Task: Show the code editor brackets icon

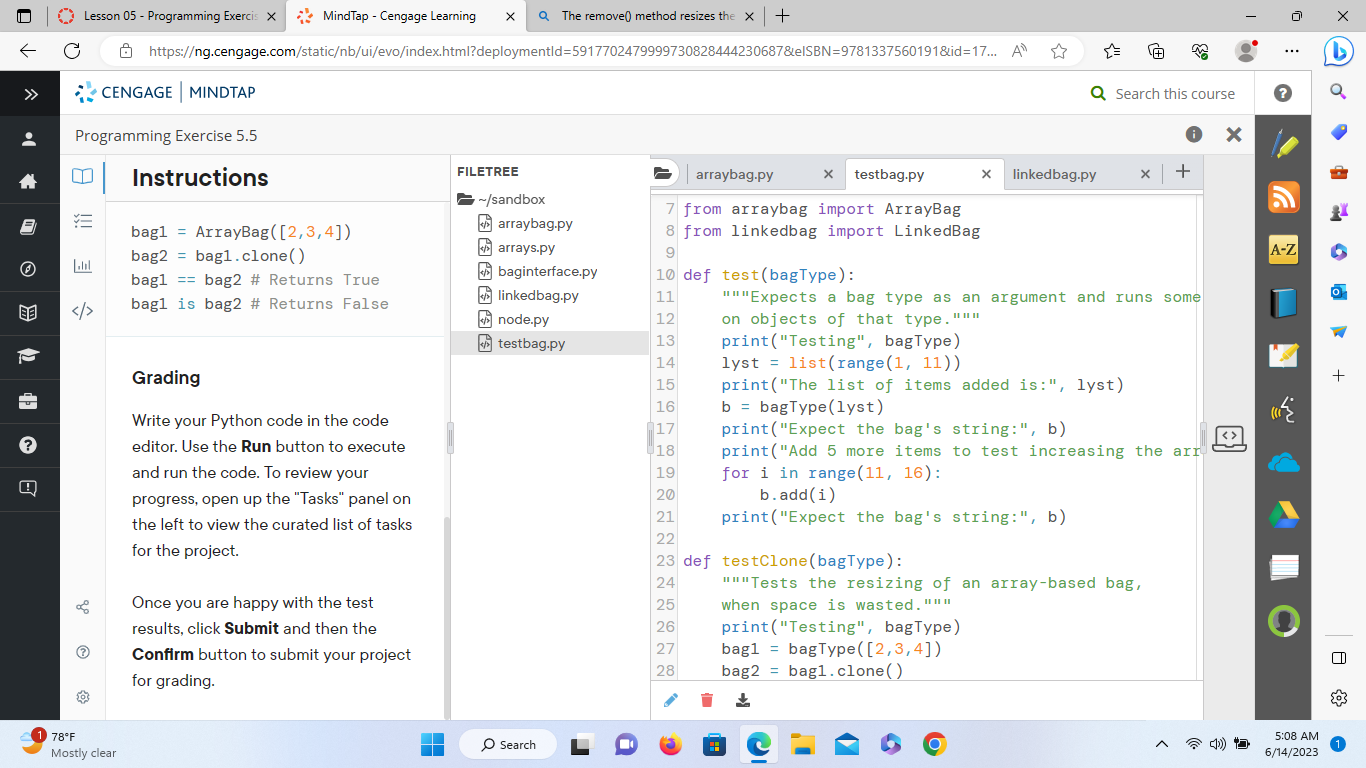Action: coord(82,311)
